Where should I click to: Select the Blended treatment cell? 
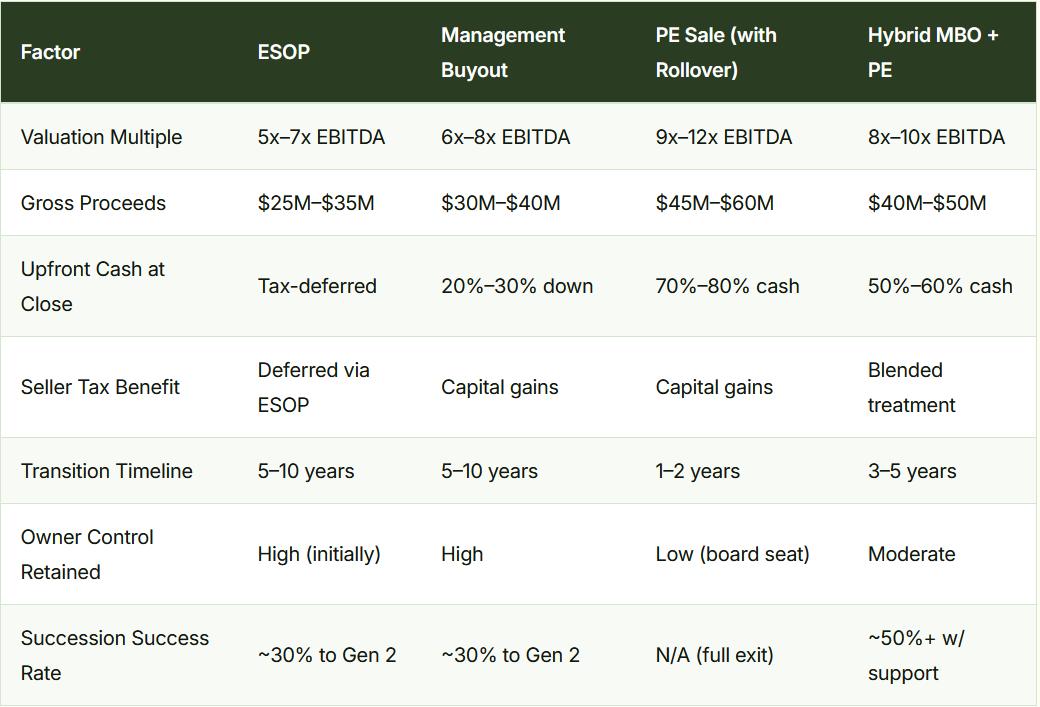coord(911,387)
